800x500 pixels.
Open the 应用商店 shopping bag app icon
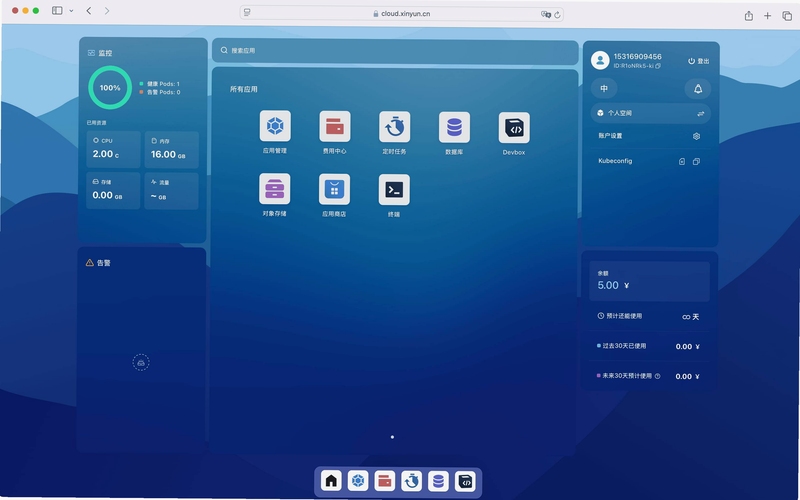[x=334, y=189]
